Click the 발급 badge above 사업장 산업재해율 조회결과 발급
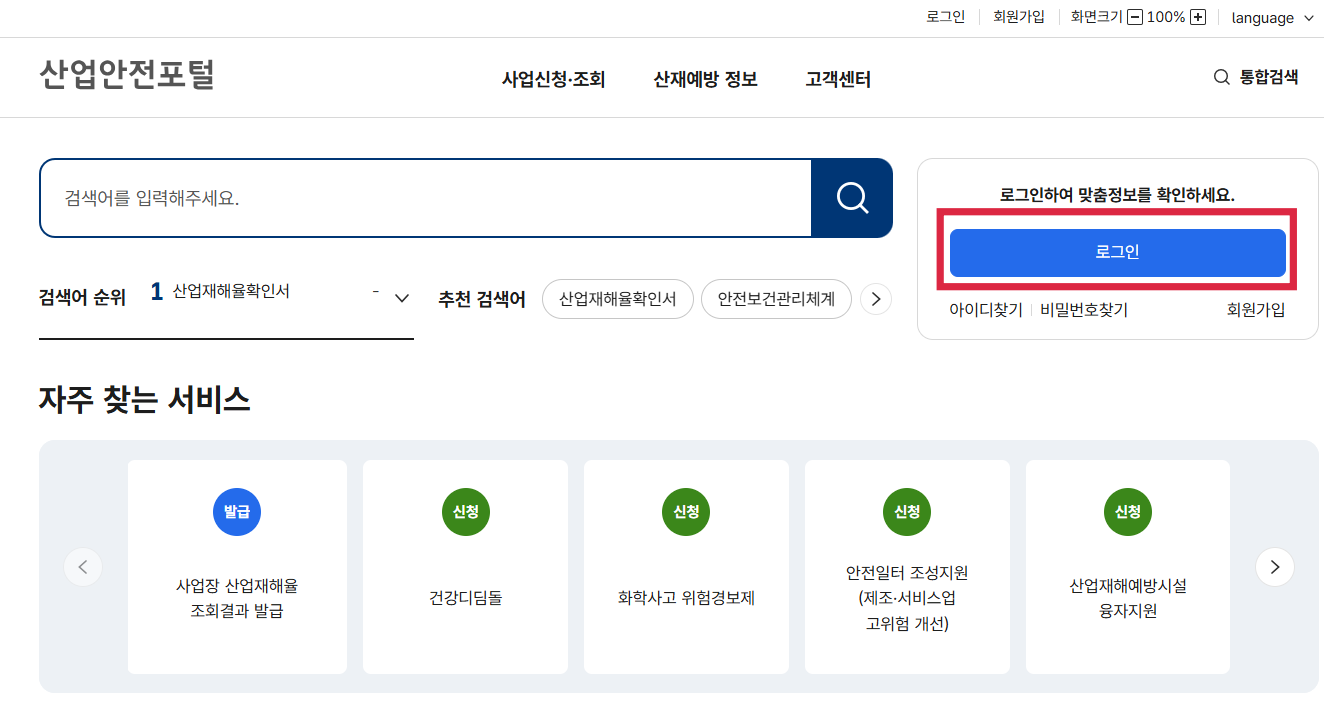The width and height of the screenshot is (1324, 720). [236, 511]
